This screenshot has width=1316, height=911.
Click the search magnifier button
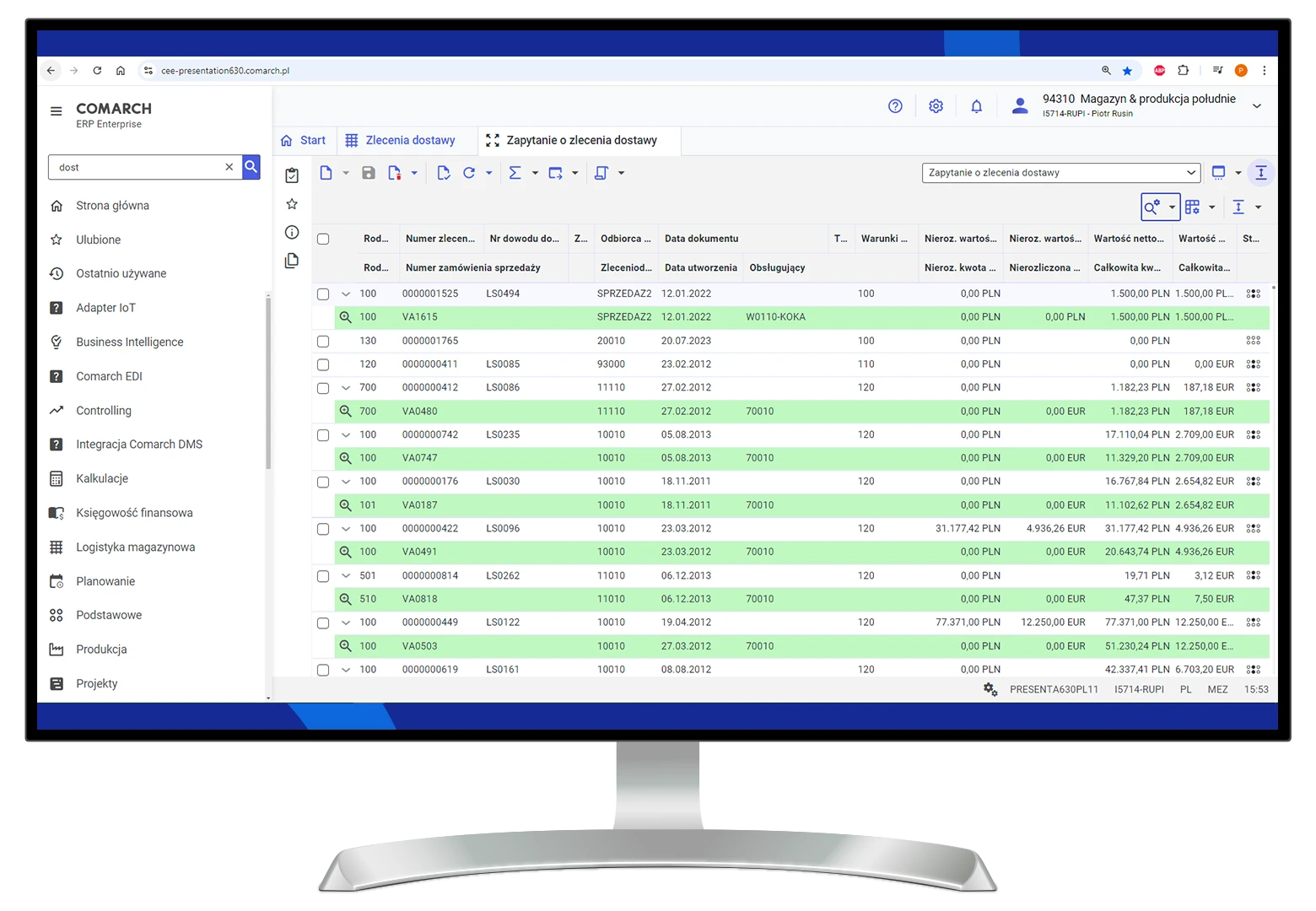pyautogui.click(x=251, y=167)
